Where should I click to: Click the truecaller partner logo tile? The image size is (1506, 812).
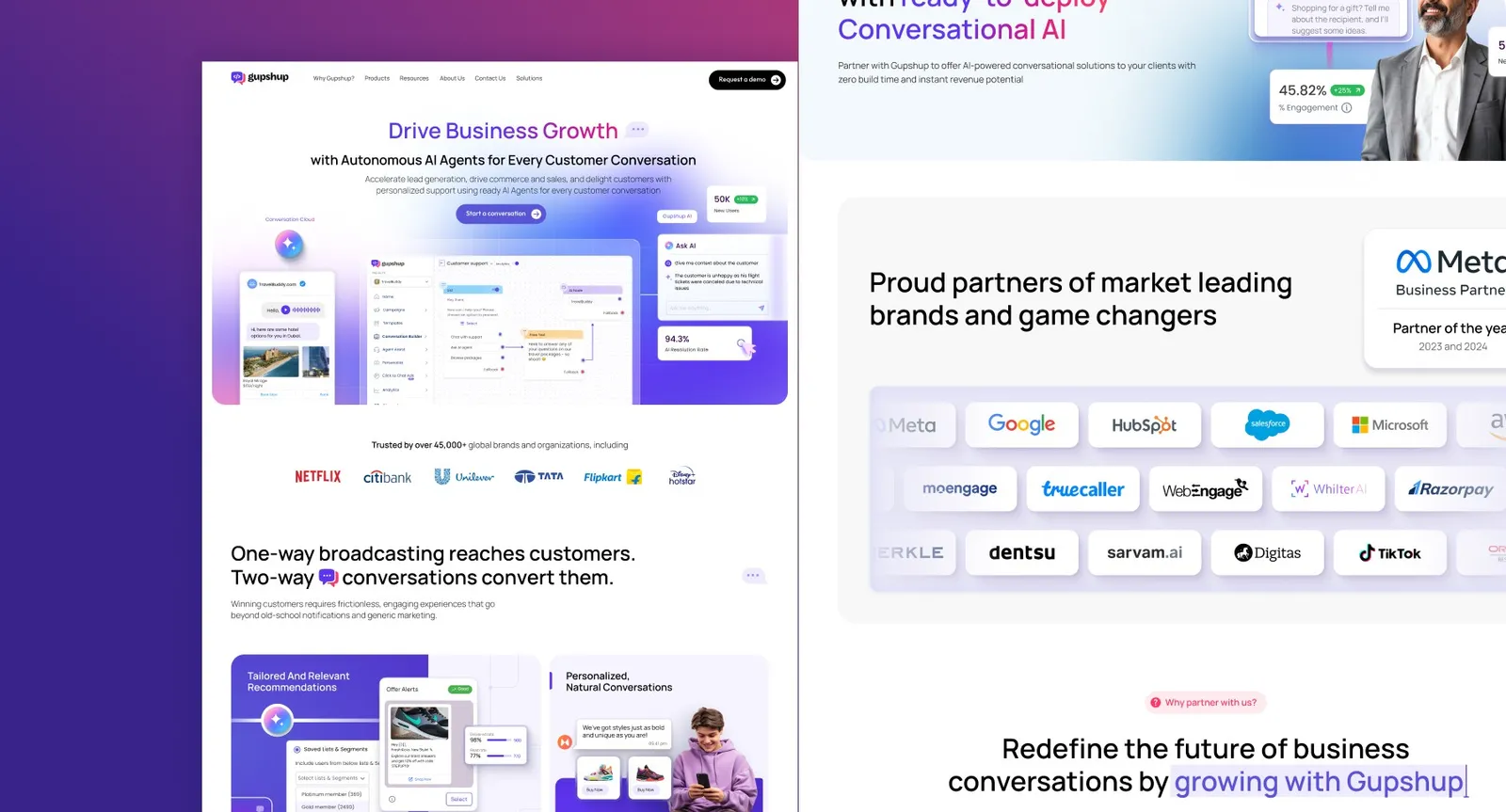(1082, 488)
